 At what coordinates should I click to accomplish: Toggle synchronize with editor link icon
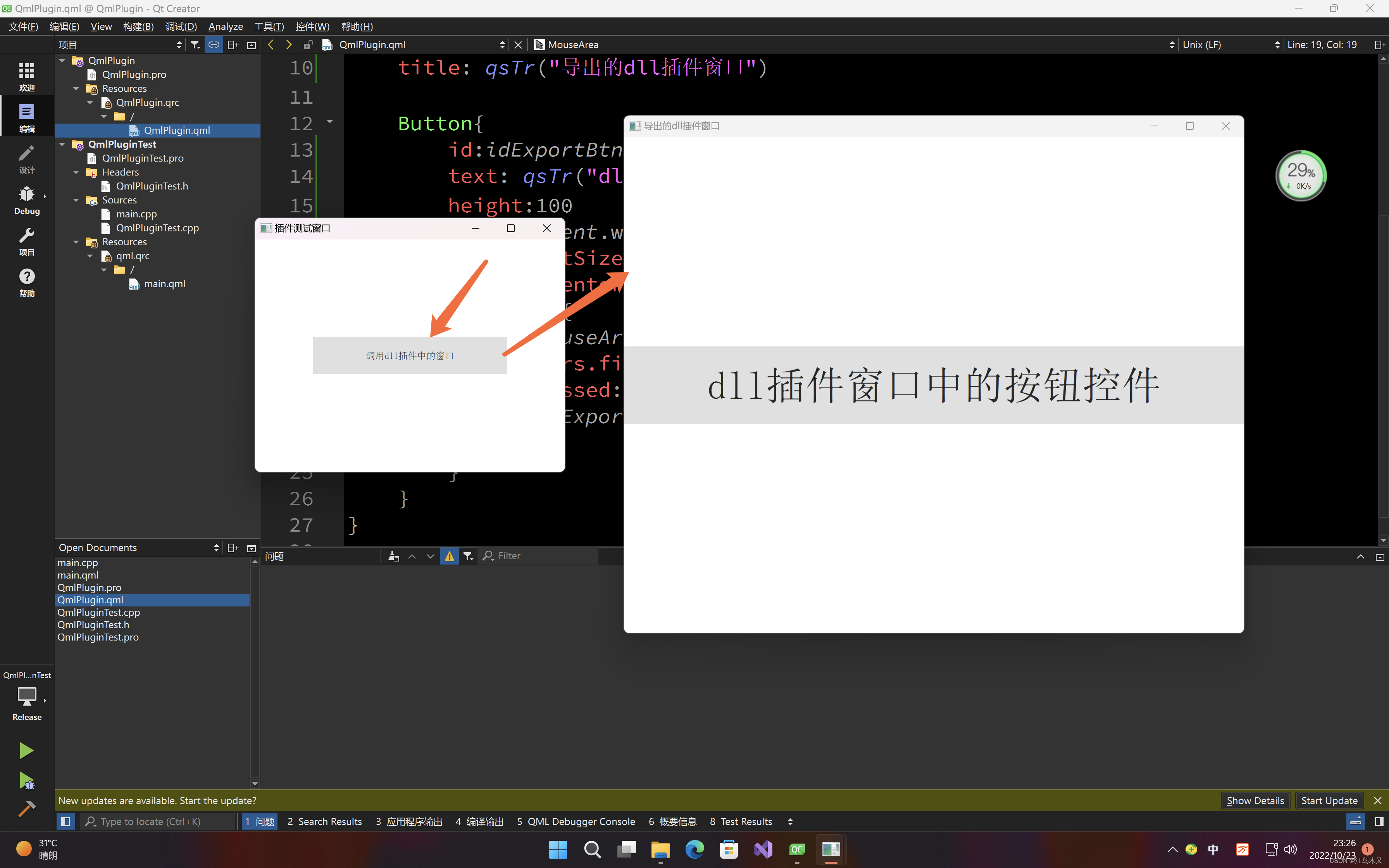pyautogui.click(x=214, y=45)
